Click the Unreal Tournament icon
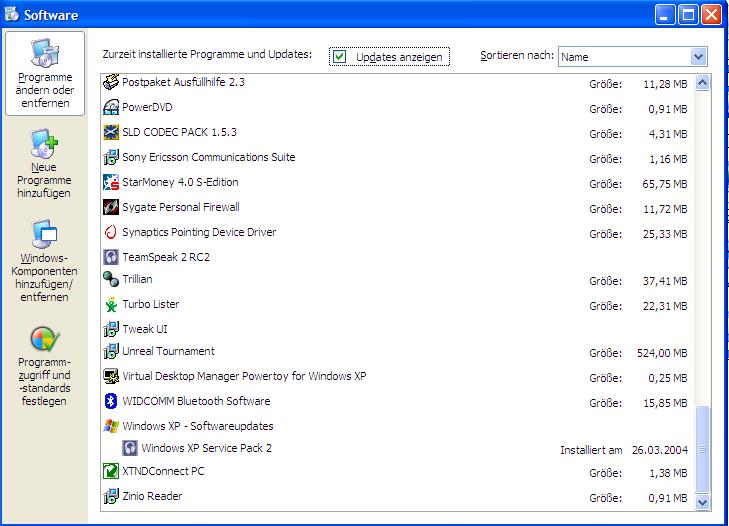The height and width of the screenshot is (526, 729). 111,352
